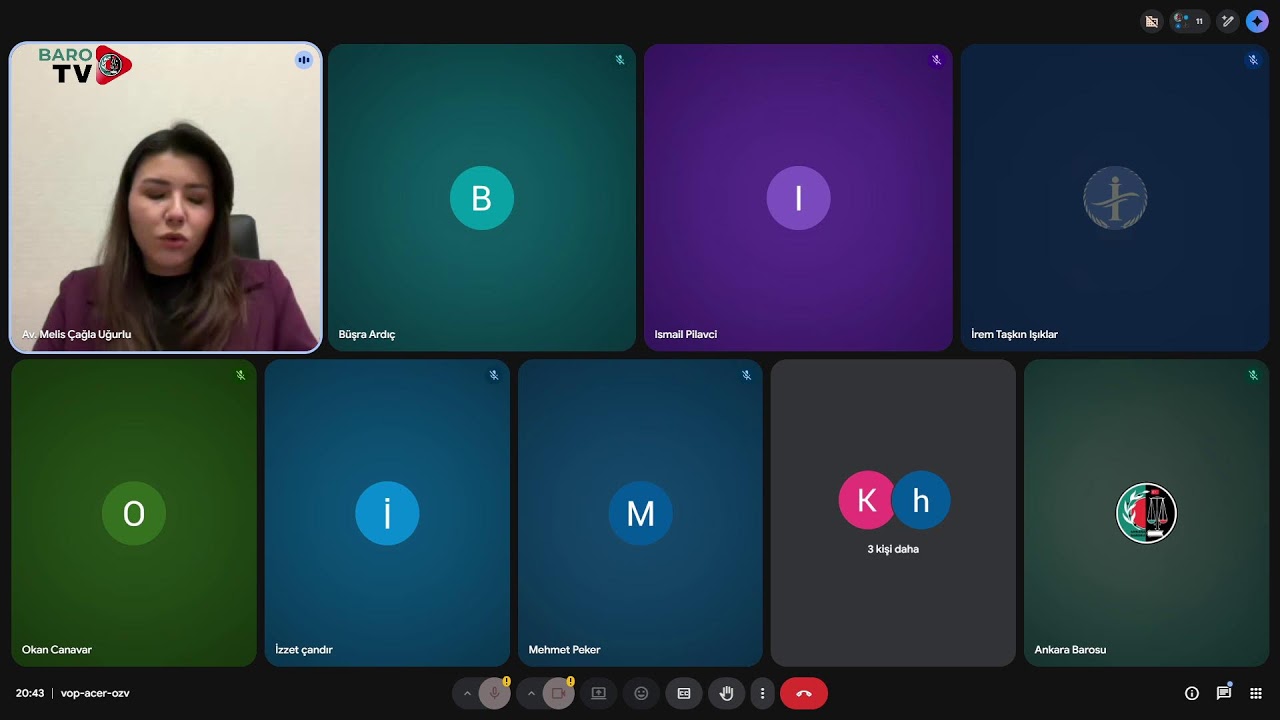Expand audio settings arrow beside the microphone
This screenshot has height=720, width=1280.
point(467,693)
